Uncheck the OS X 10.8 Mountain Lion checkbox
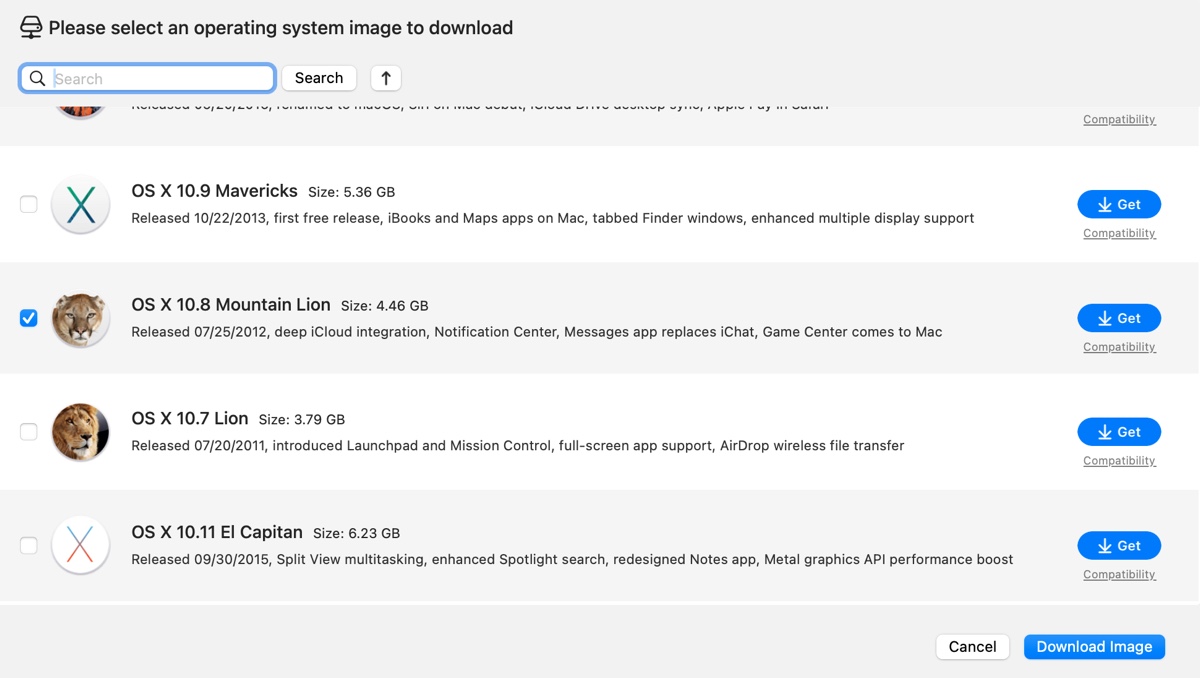 click(x=29, y=318)
